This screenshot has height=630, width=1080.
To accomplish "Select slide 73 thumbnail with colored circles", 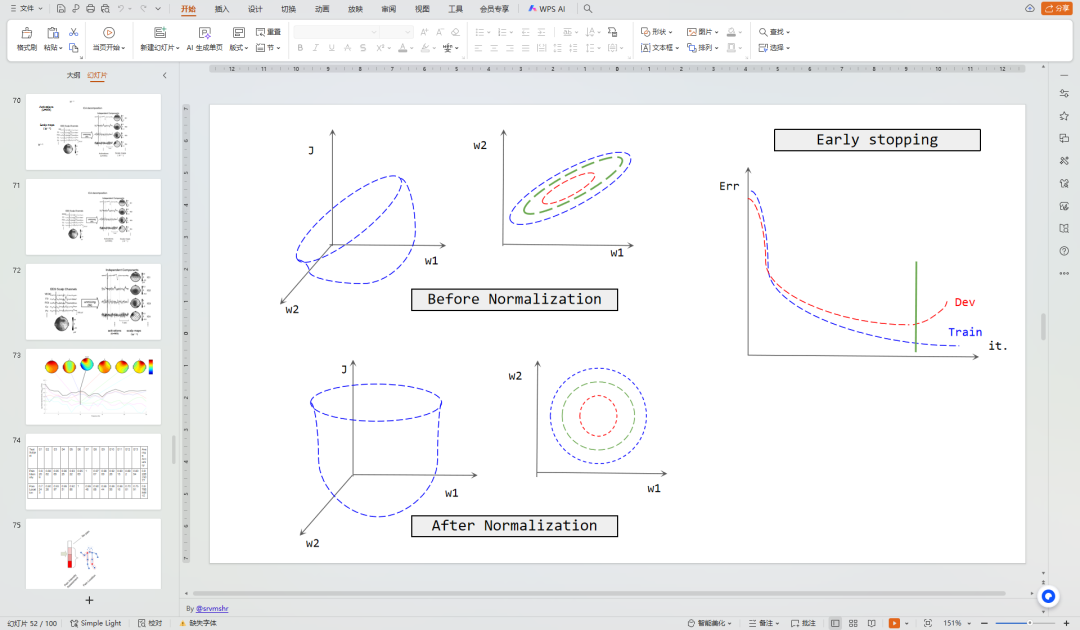I will click(x=94, y=386).
